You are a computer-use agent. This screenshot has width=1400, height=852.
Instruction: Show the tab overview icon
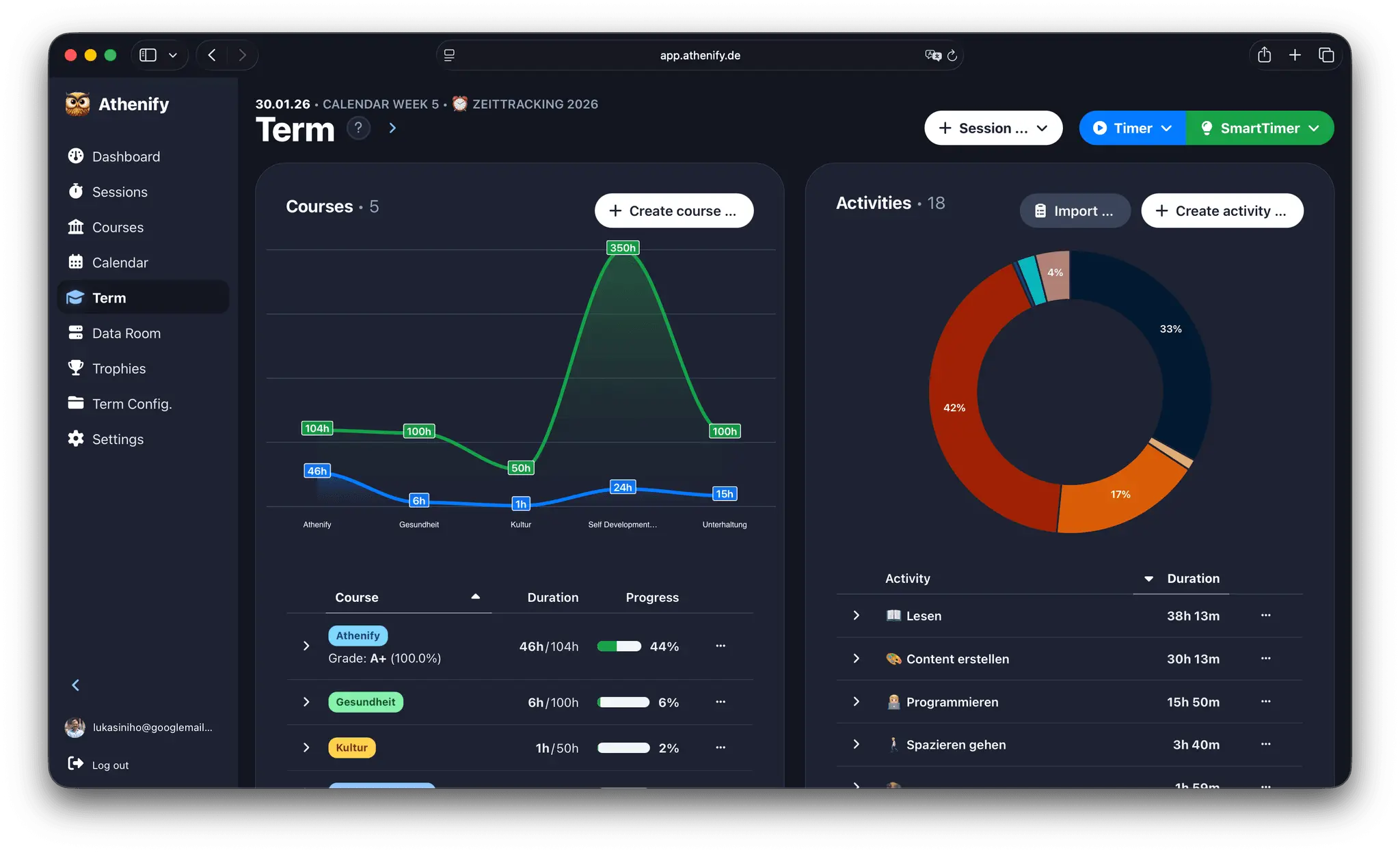(x=1326, y=55)
